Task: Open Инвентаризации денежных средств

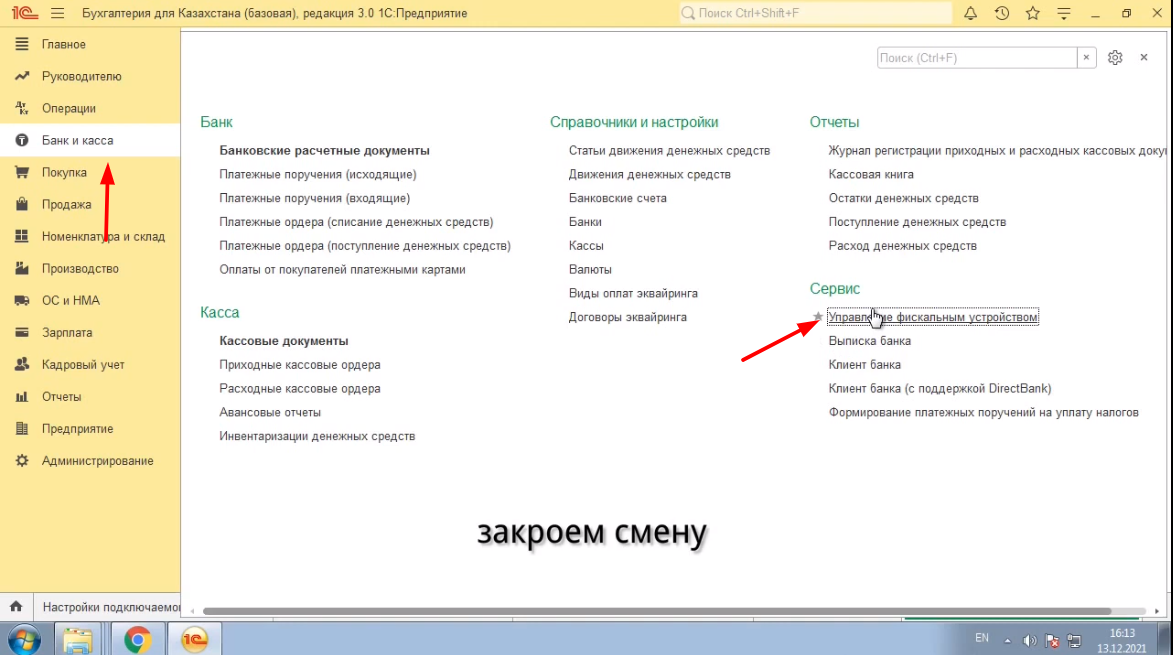Action: [x=317, y=437]
